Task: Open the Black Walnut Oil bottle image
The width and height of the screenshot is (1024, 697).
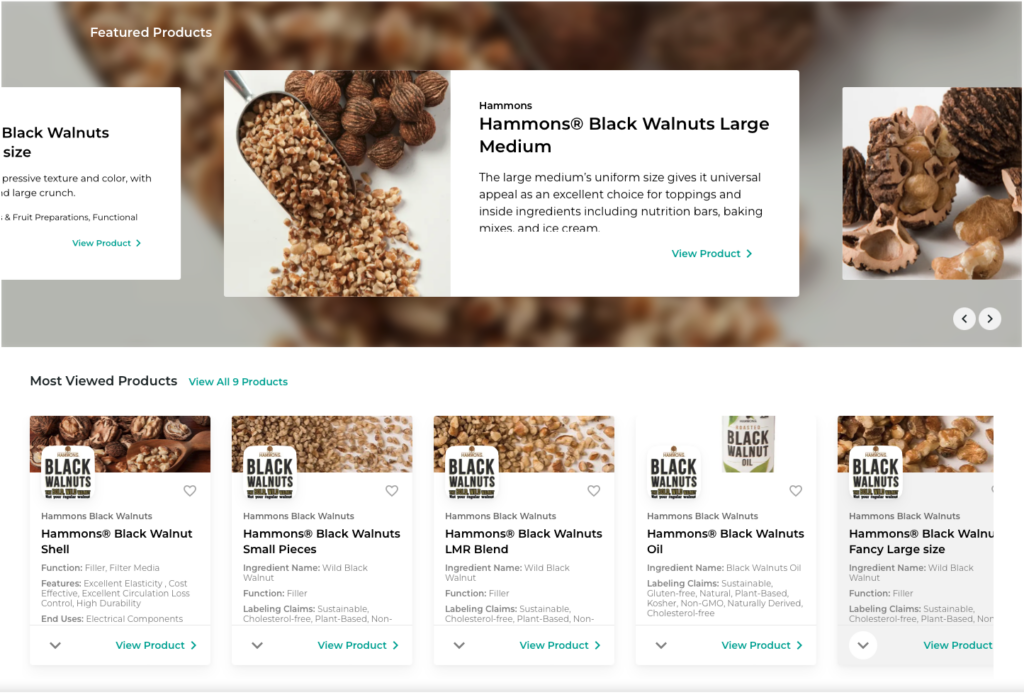Action: point(748,444)
